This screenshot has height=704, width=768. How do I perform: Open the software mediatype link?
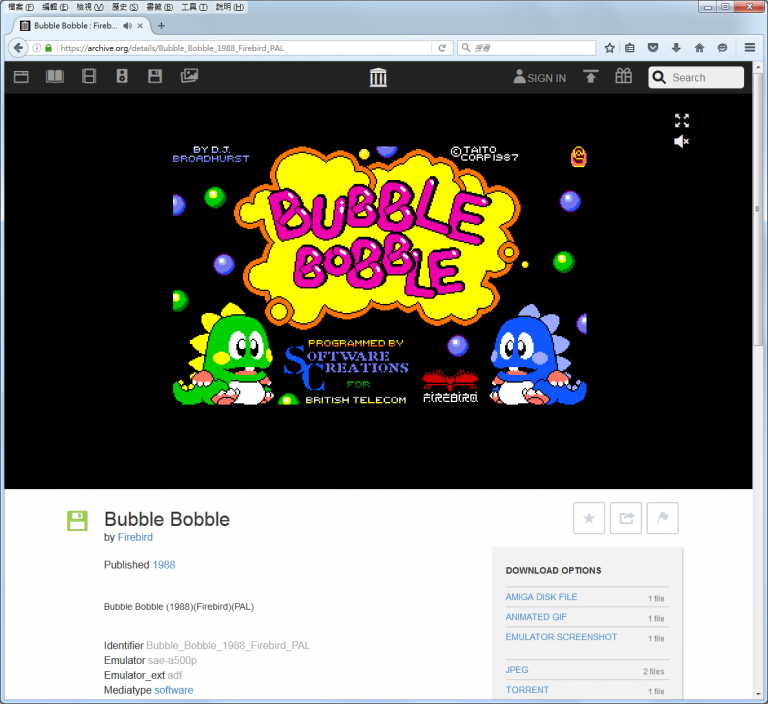coord(173,690)
